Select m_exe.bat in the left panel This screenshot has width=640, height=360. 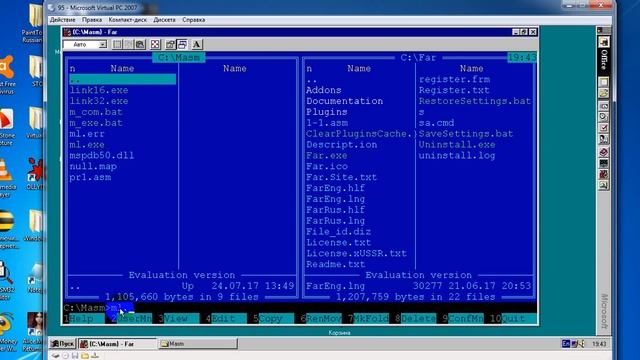[96, 123]
